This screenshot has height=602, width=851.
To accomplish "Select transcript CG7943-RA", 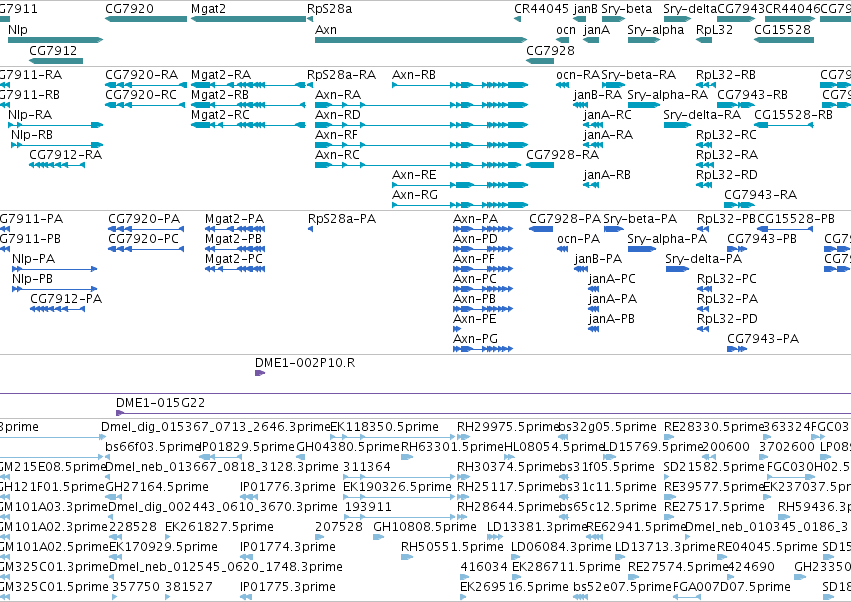I will 760,195.
